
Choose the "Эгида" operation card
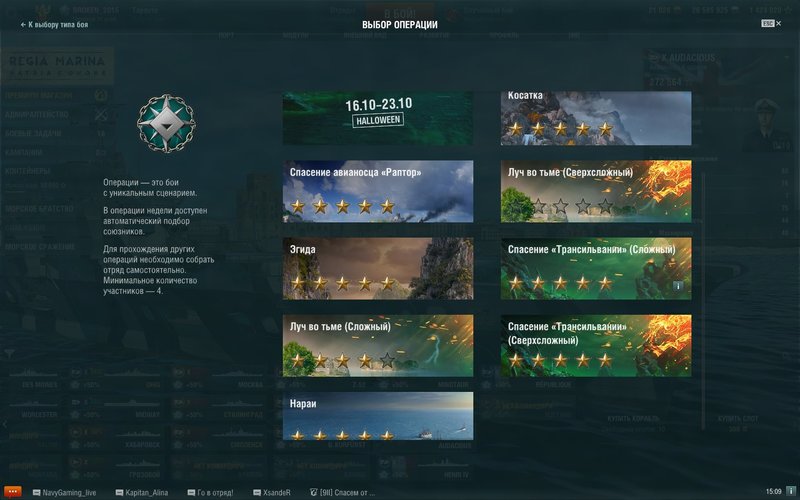(x=378, y=265)
